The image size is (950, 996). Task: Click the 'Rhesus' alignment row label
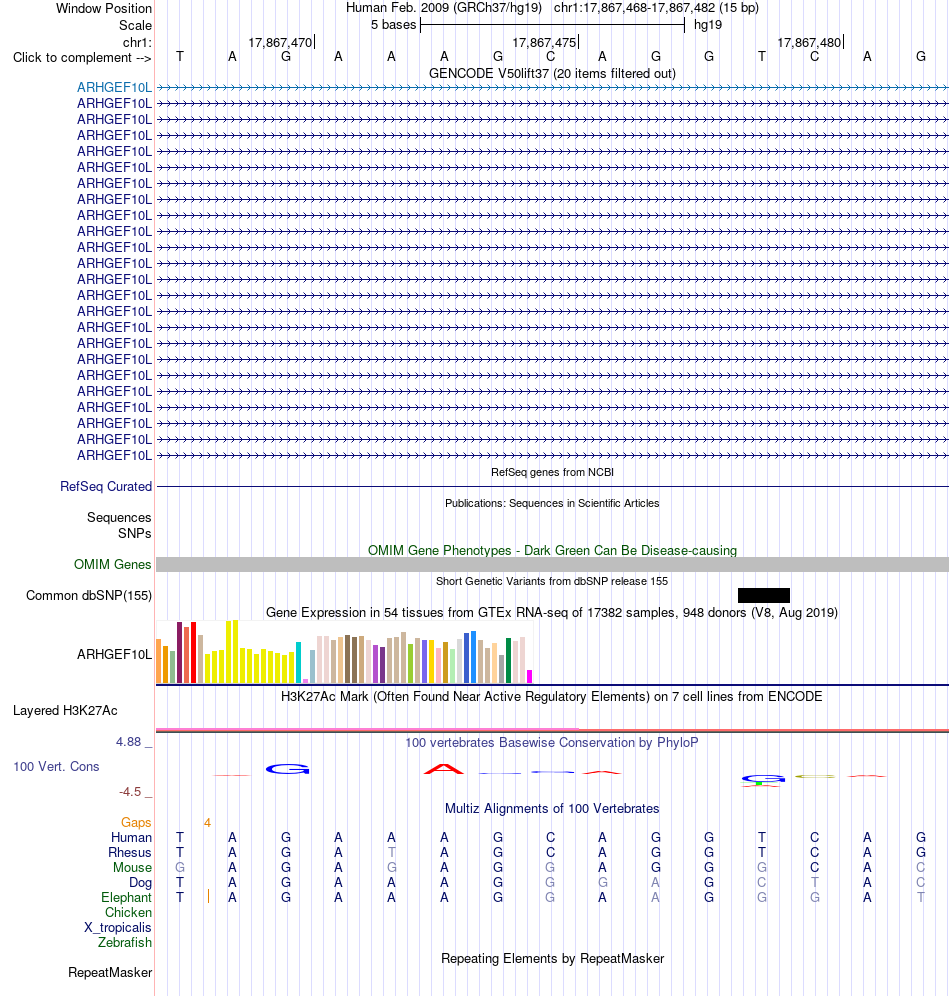[x=130, y=852]
